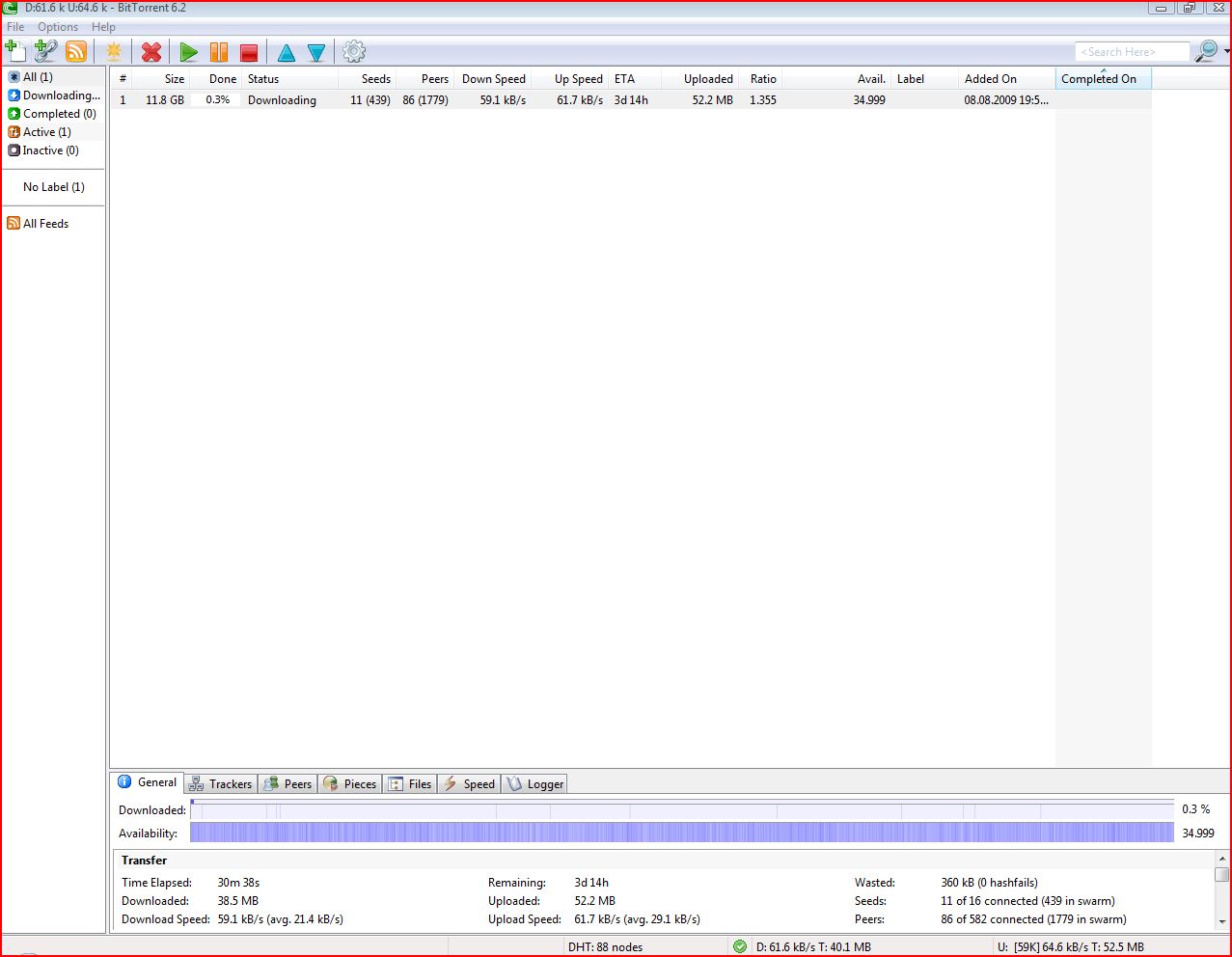This screenshot has height=957, width=1232.
Task: Click the Search Here input field
Action: click(1132, 51)
